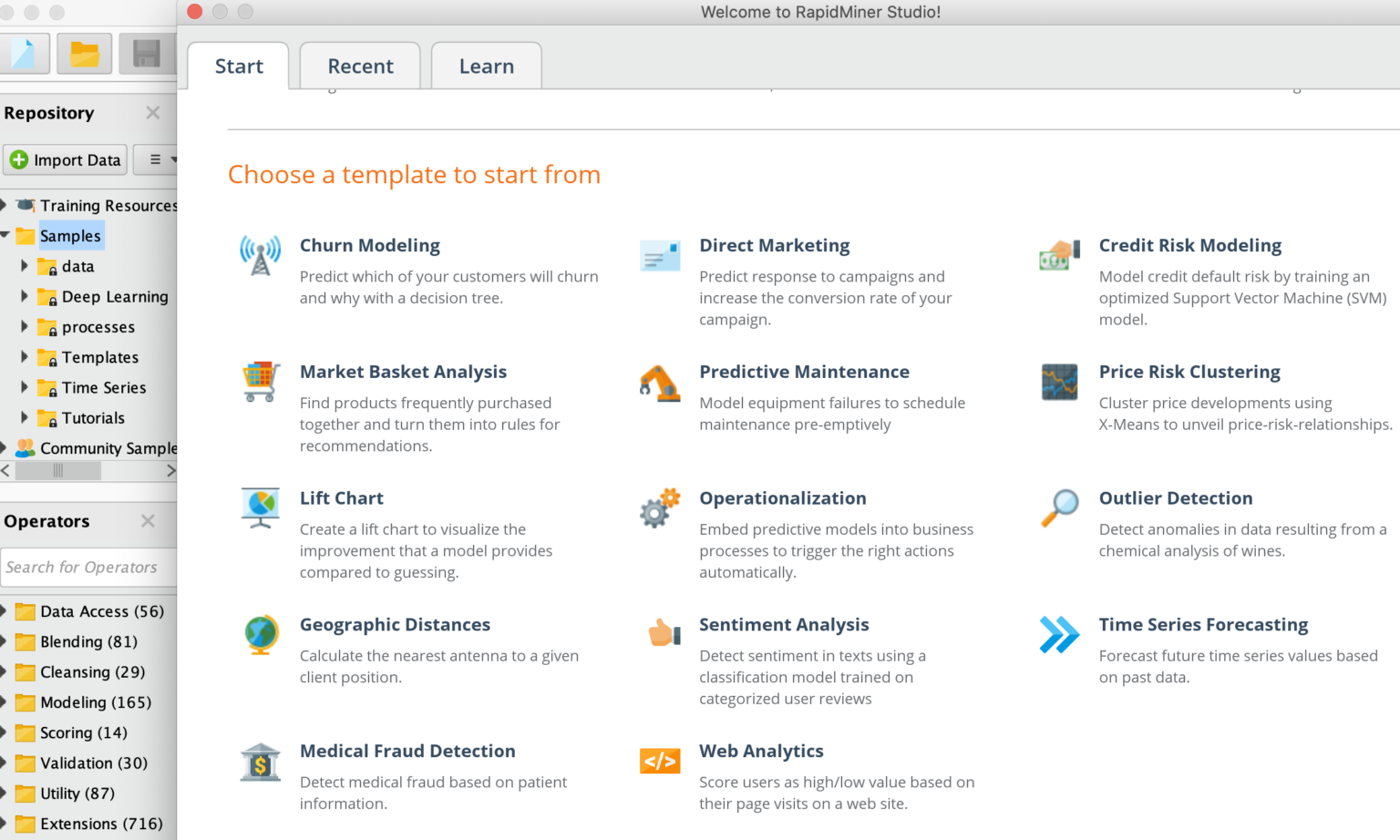Click the Geographic Distances globe icon
This screenshot has height=840, width=1400.
click(261, 635)
